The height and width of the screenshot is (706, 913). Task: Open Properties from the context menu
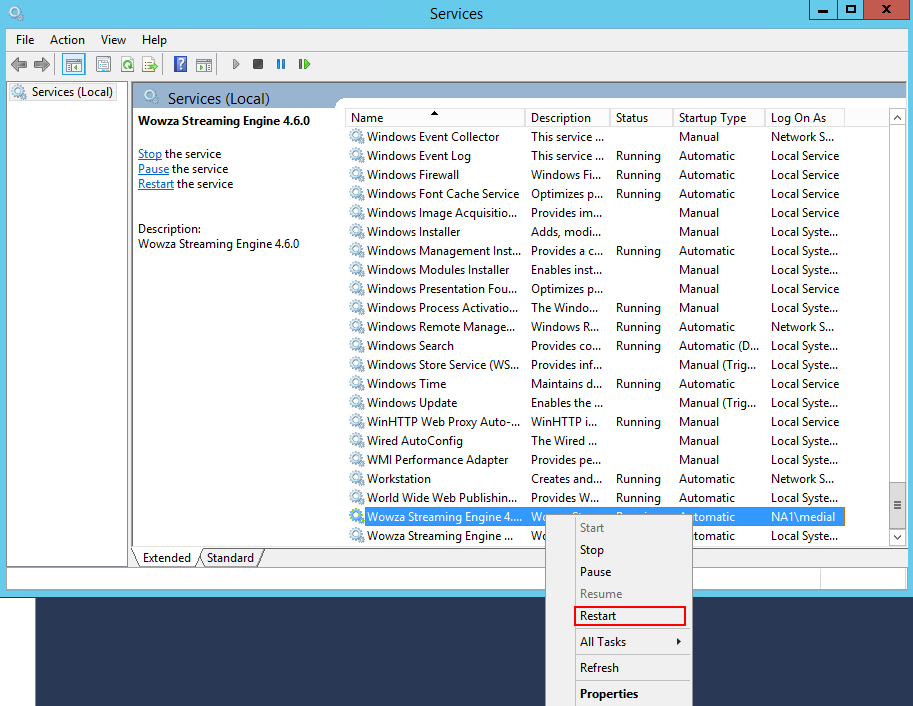(619, 694)
